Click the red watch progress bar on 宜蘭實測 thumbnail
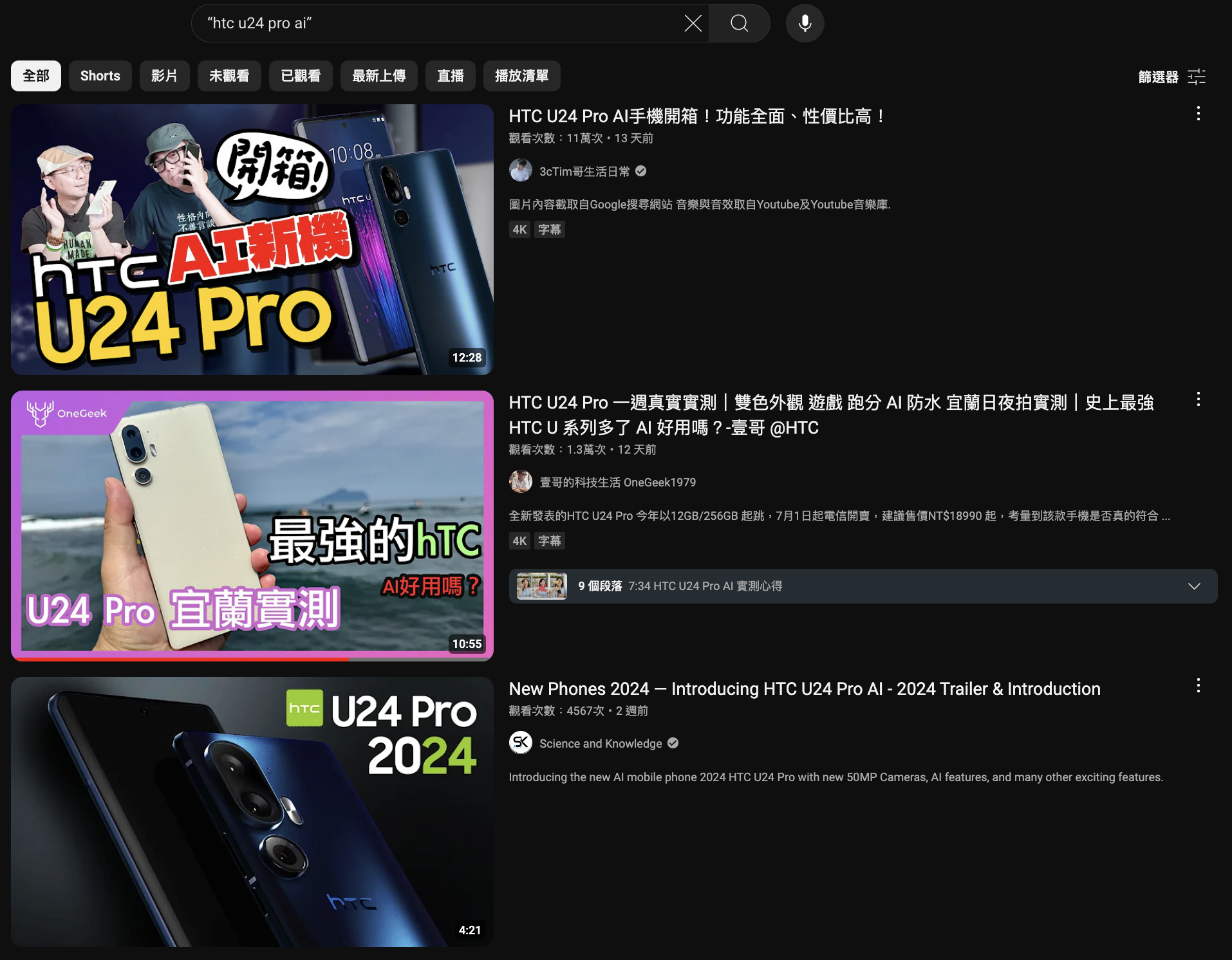Viewport: 1232px width, 960px height. pos(180,659)
